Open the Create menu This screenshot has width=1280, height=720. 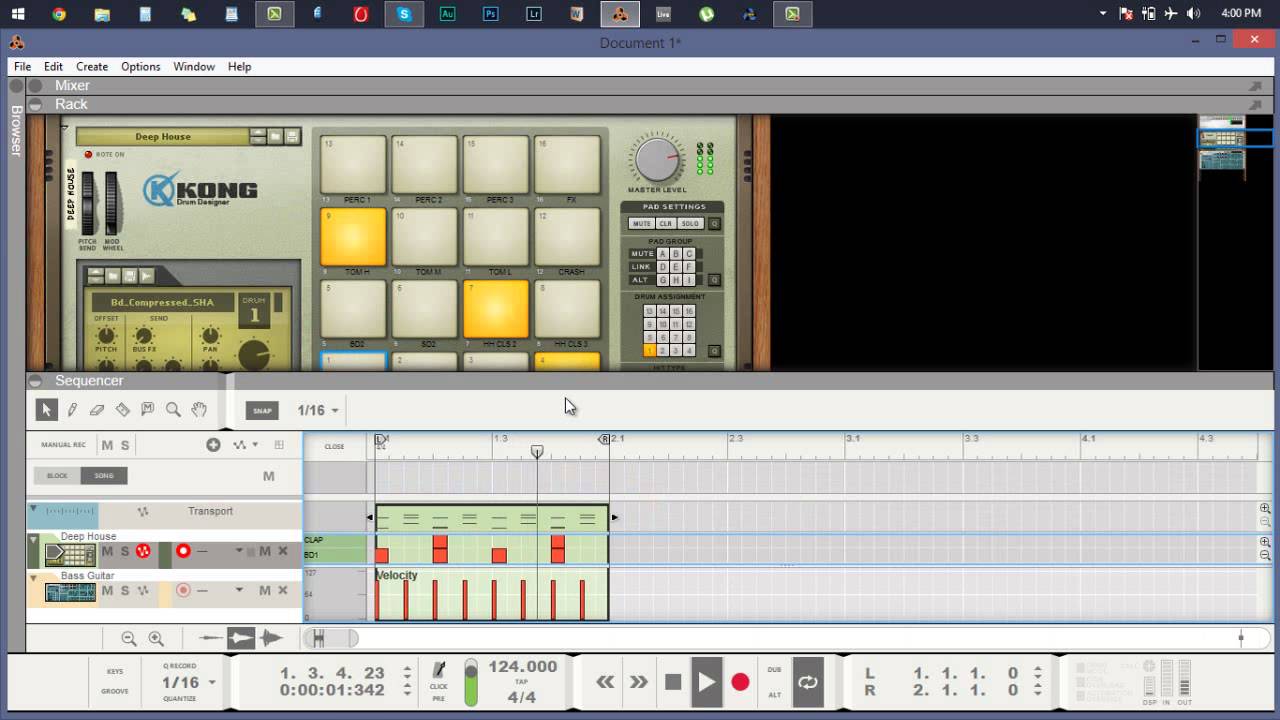(92, 66)
